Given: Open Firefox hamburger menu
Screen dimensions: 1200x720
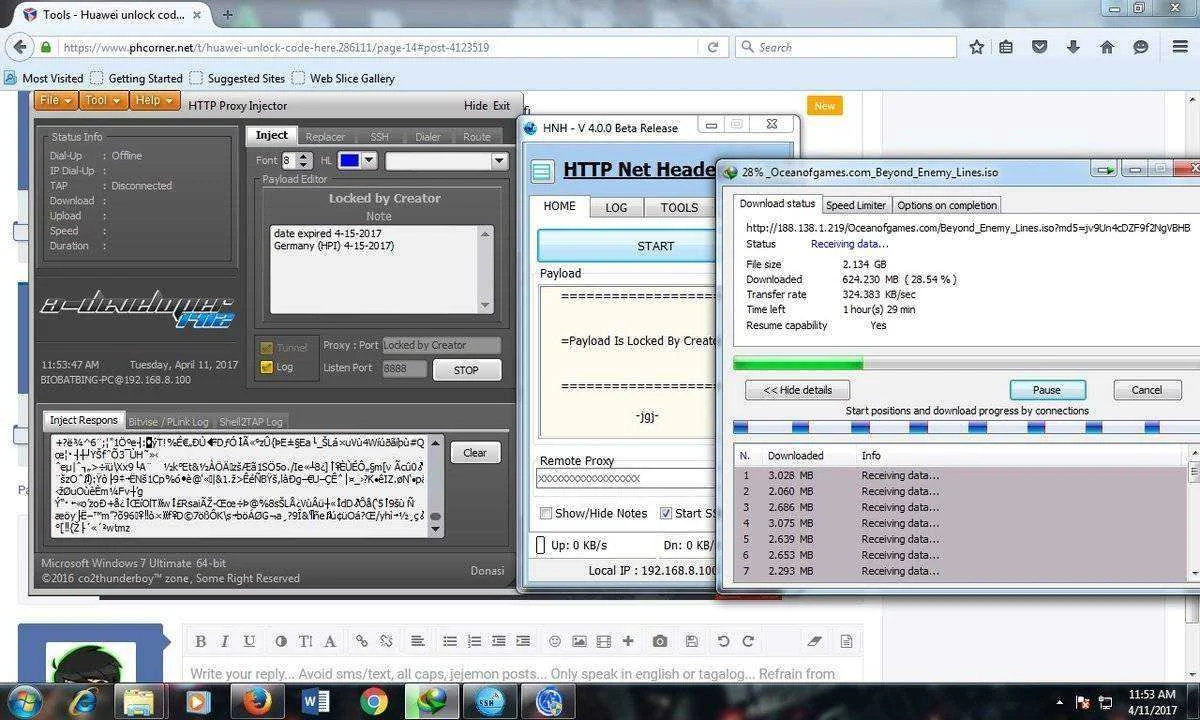Looking at the screenshot, I should [x=1179, y=47].
